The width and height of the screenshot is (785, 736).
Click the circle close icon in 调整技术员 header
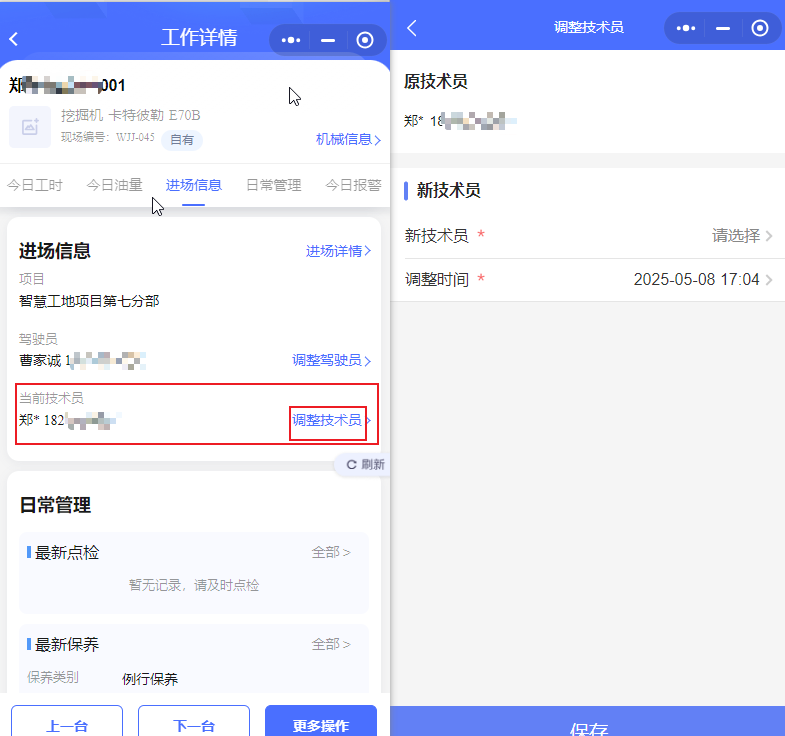[x=759, y=28]
